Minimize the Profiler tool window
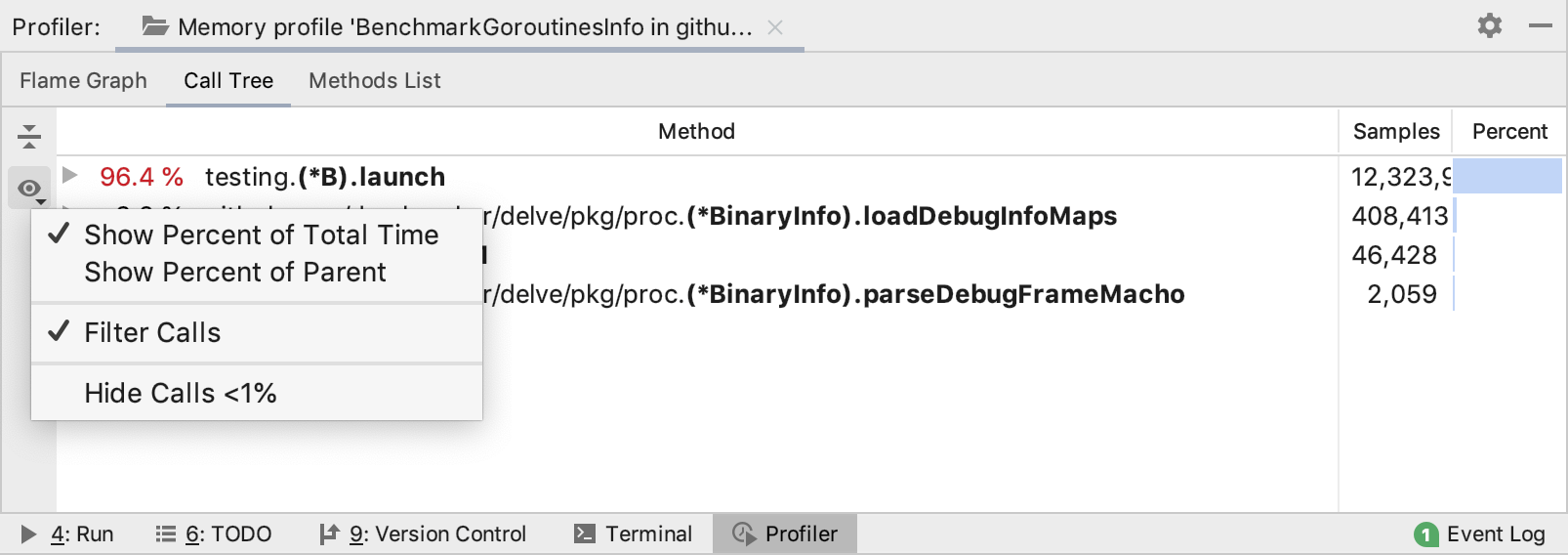Screen dimensions: 1568x555 point(1541,25)
